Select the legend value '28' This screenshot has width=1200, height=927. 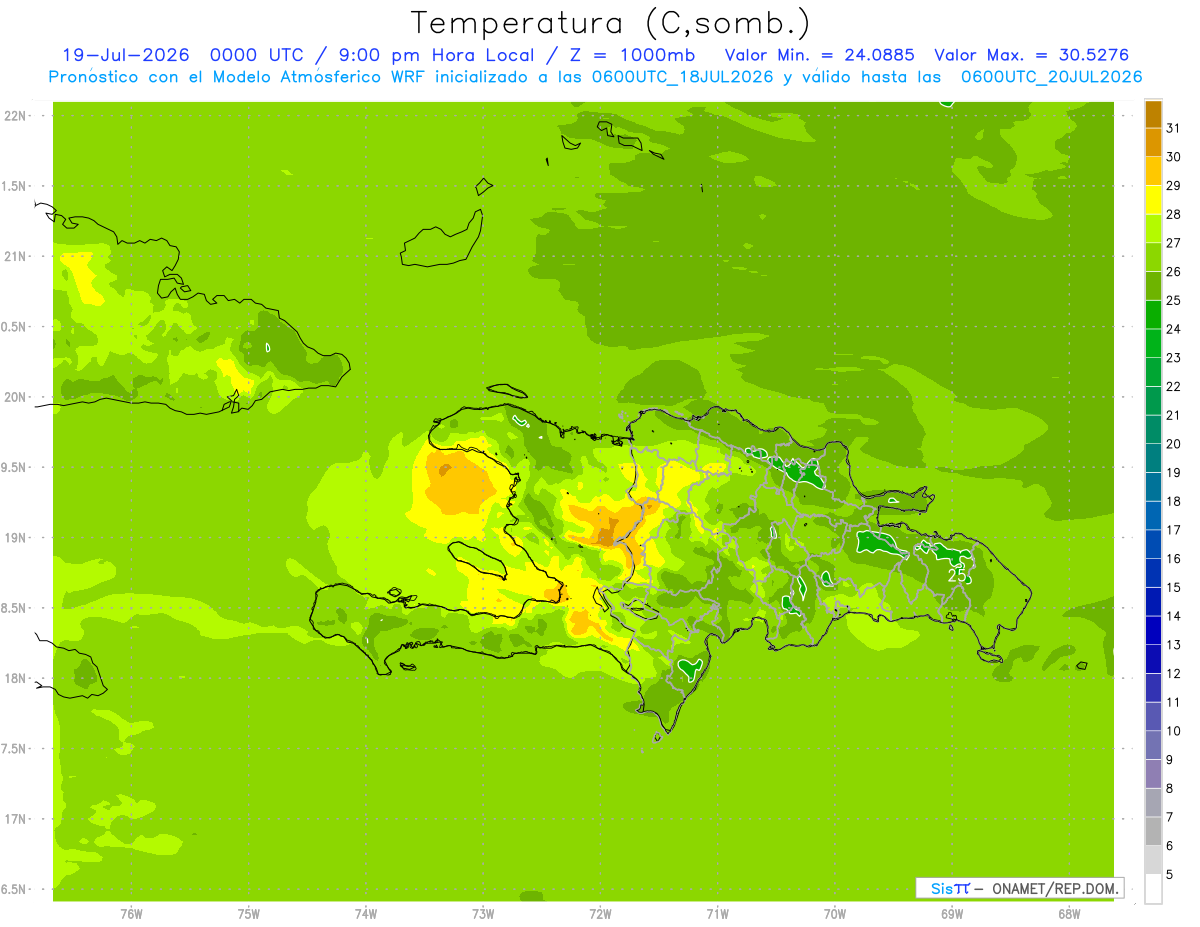[x=1173, y=214]
